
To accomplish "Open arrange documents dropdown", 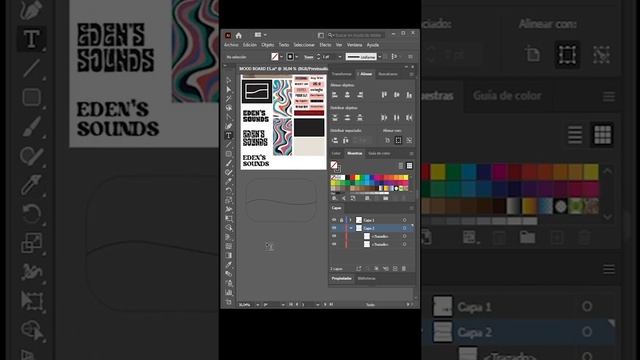I will (265, 35).
